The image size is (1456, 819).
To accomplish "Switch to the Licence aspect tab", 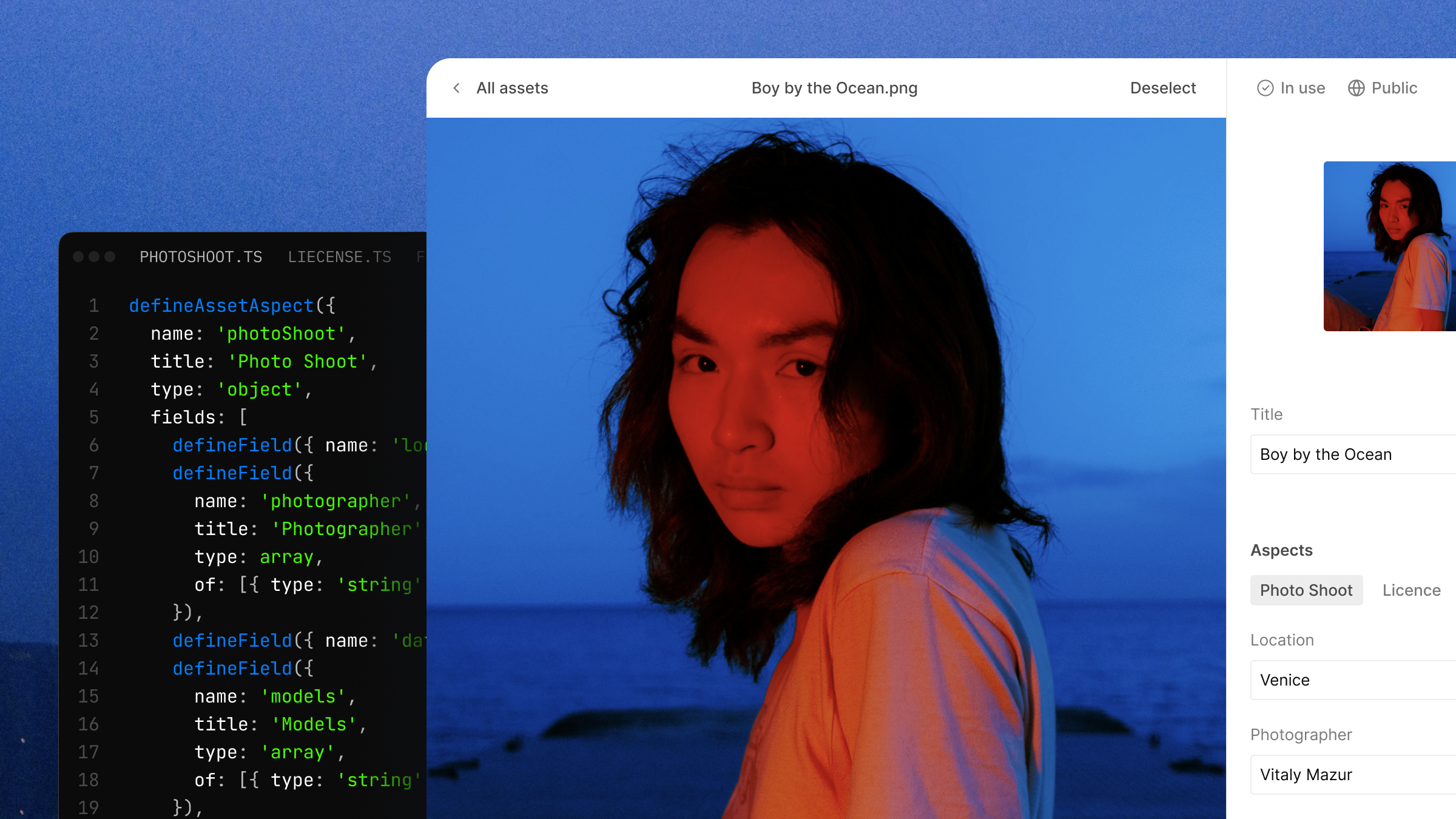I will 1411,590.
